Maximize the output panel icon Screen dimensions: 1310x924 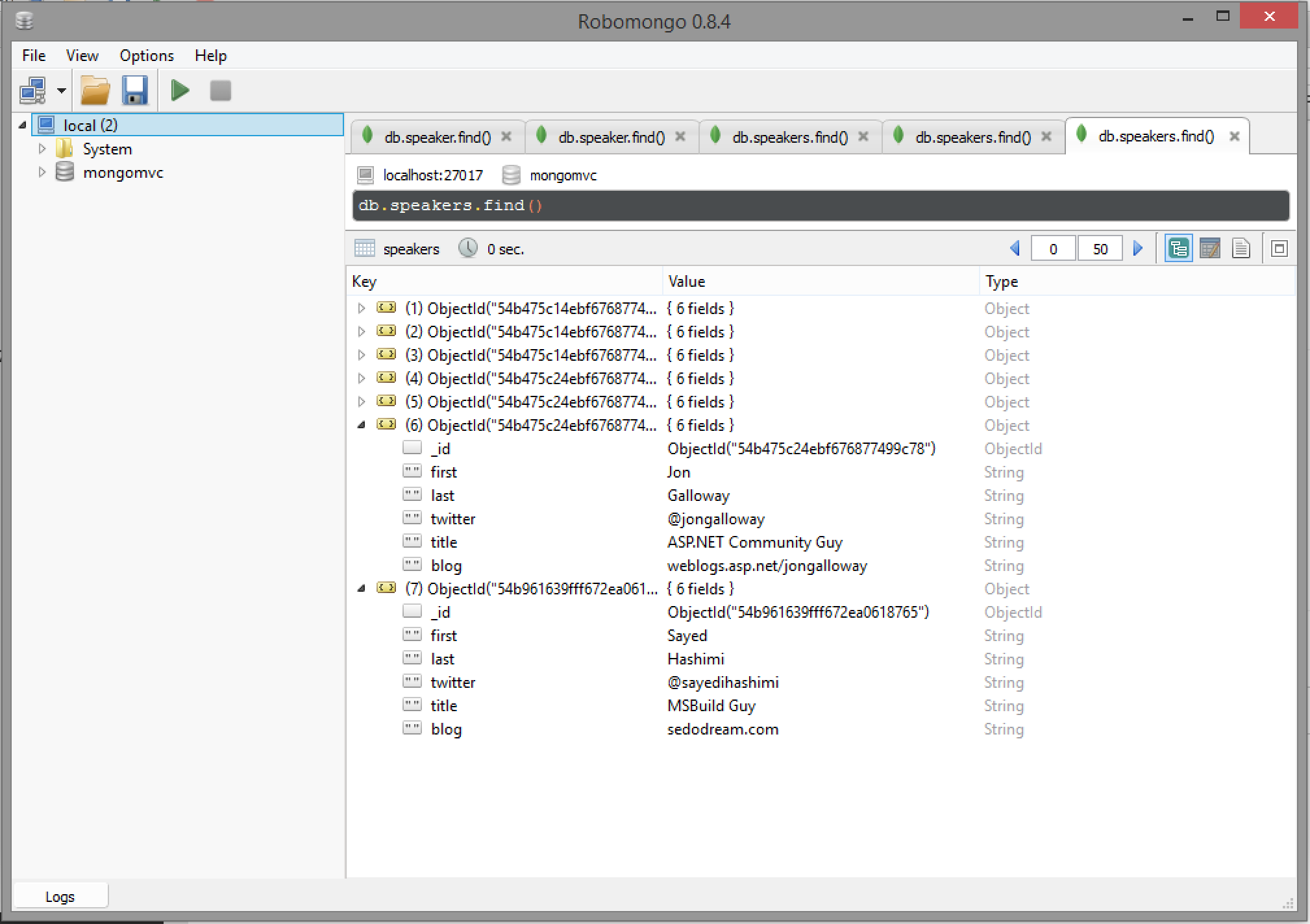point(1279,249)
